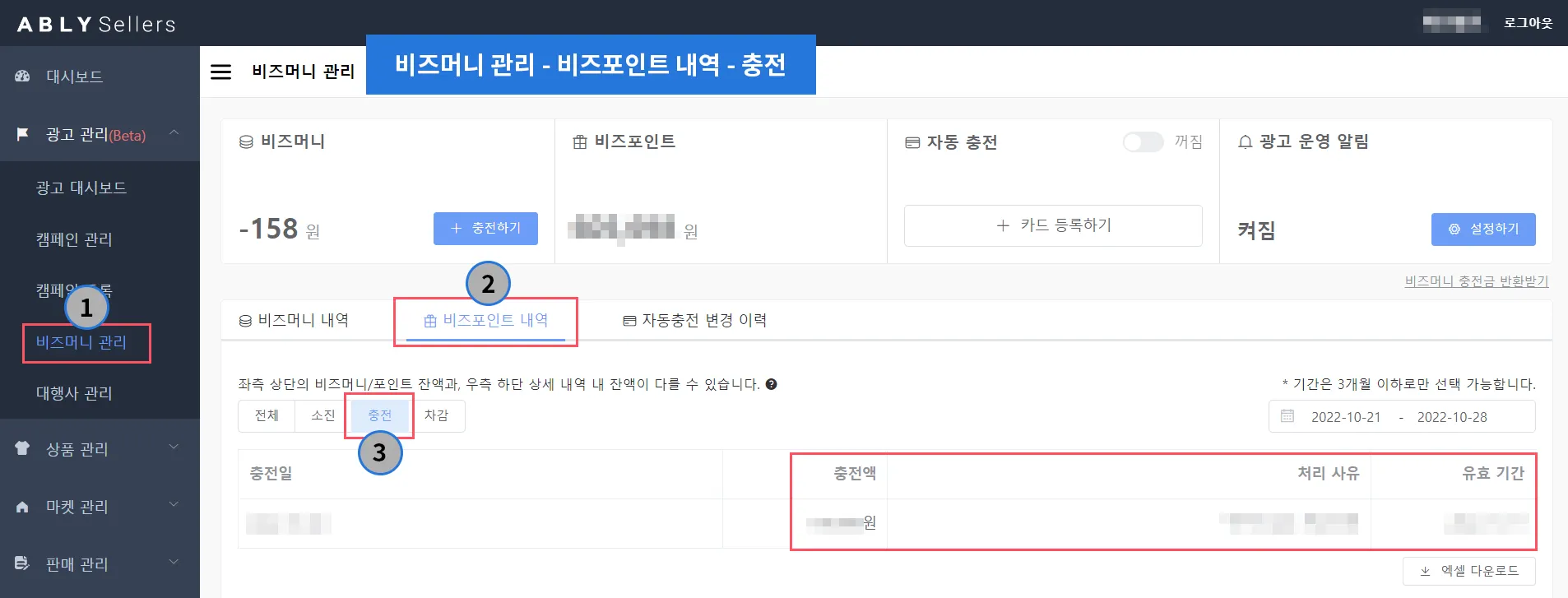Toggle the 자동 충전 switch
The height and width of the screenshot is (598, 1568).
click(x=1143, y=142)
